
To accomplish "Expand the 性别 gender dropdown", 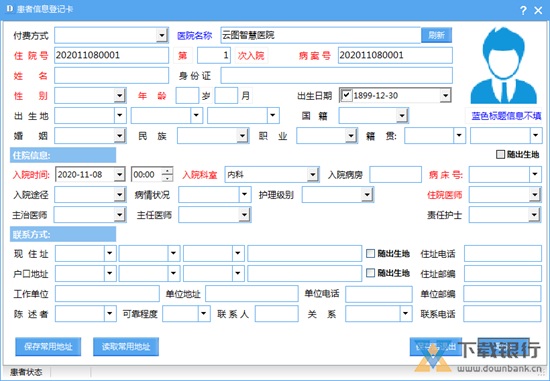I will tap(120, 95).
